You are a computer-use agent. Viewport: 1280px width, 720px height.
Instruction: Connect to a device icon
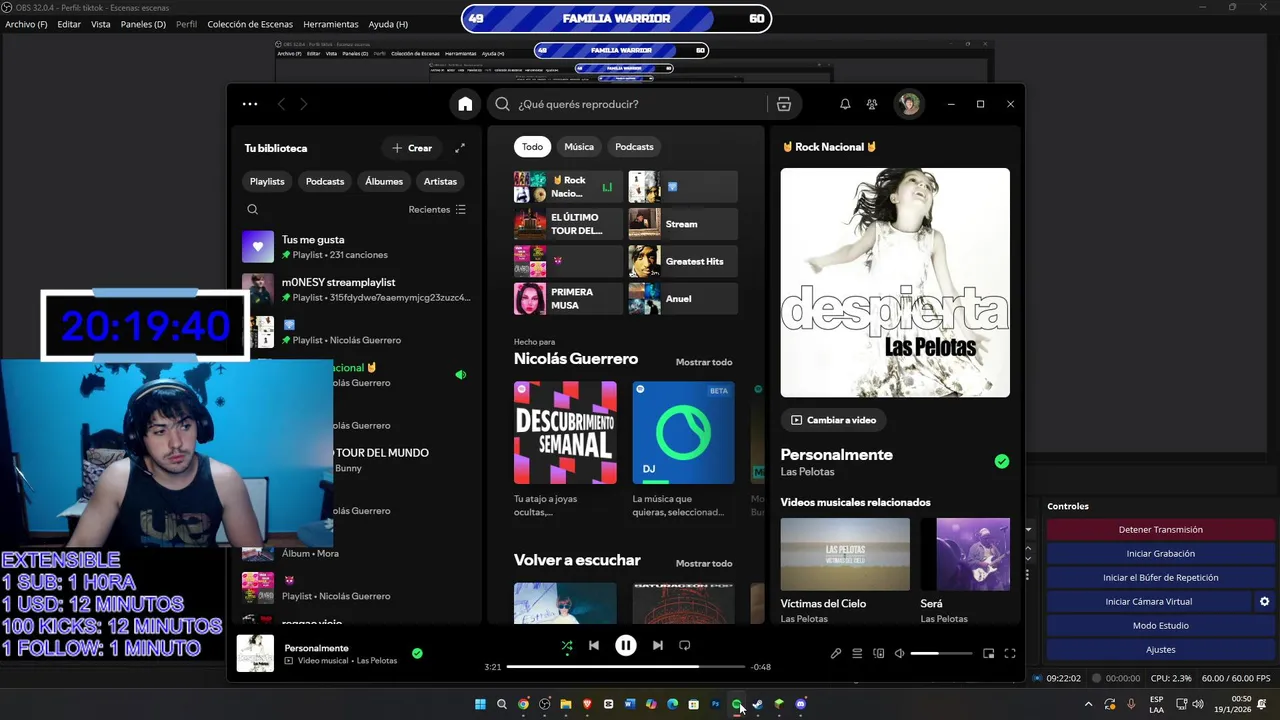pyautogui.click(x=879, y=654)
